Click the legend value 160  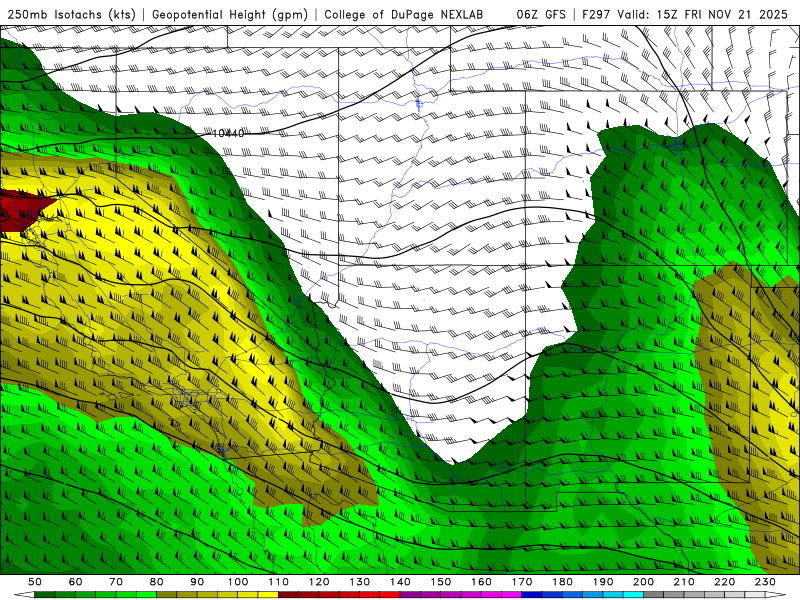click(x=481, y=582)
